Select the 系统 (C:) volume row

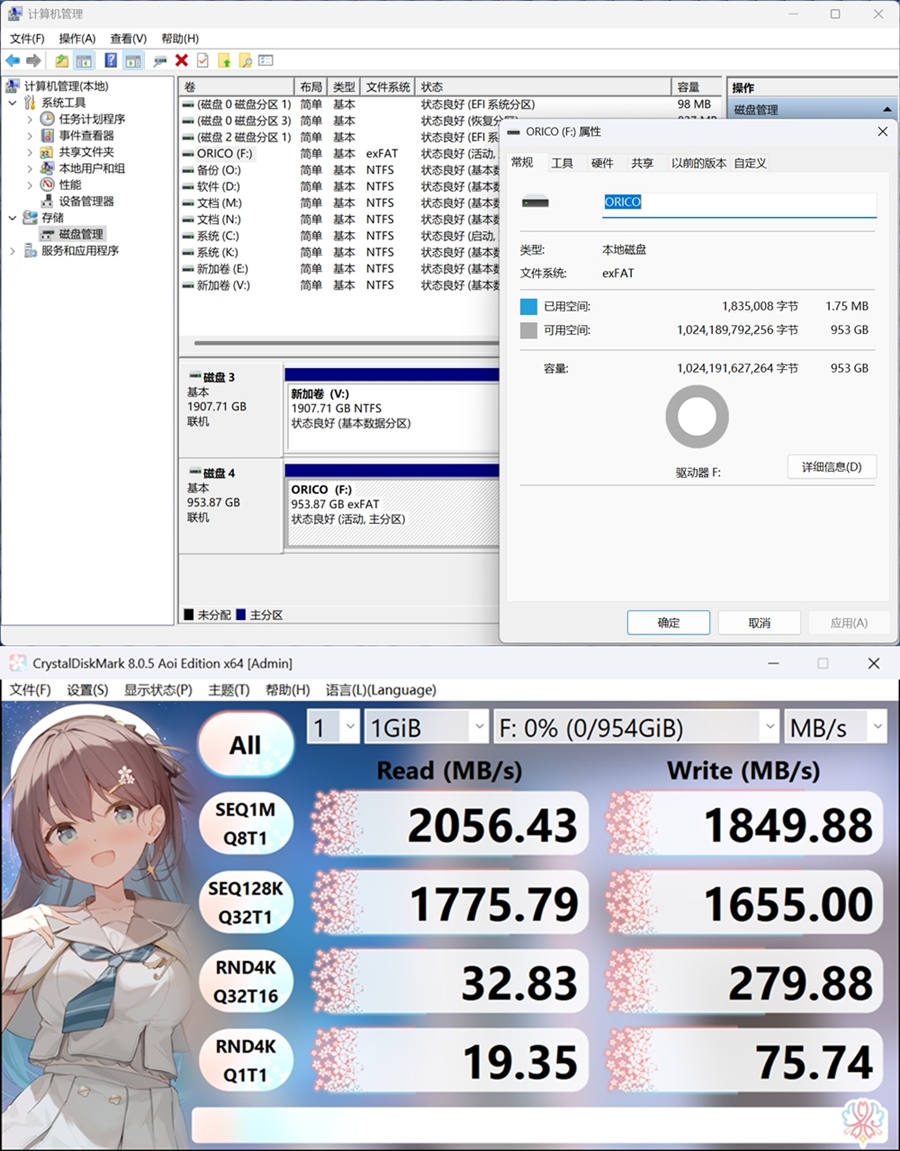tap(340, 236)
